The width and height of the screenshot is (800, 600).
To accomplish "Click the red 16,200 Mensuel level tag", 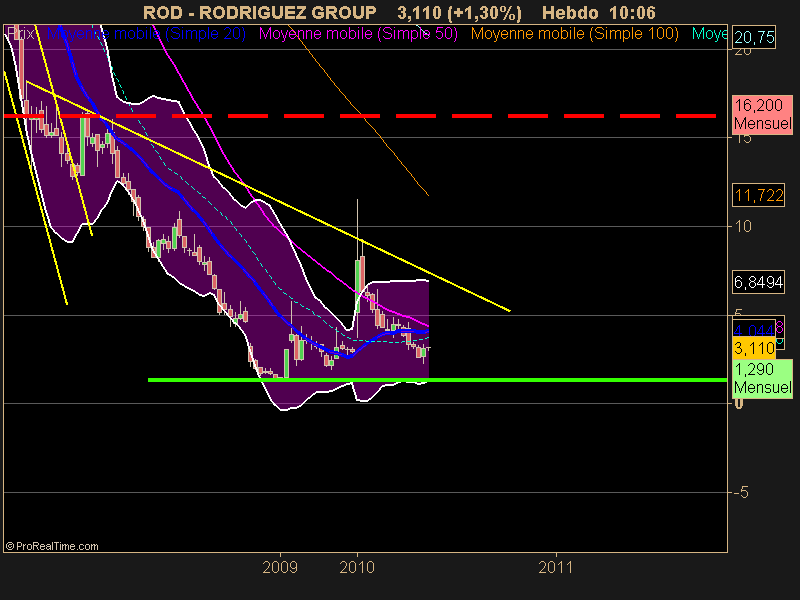I will click(x=763, y=114).
